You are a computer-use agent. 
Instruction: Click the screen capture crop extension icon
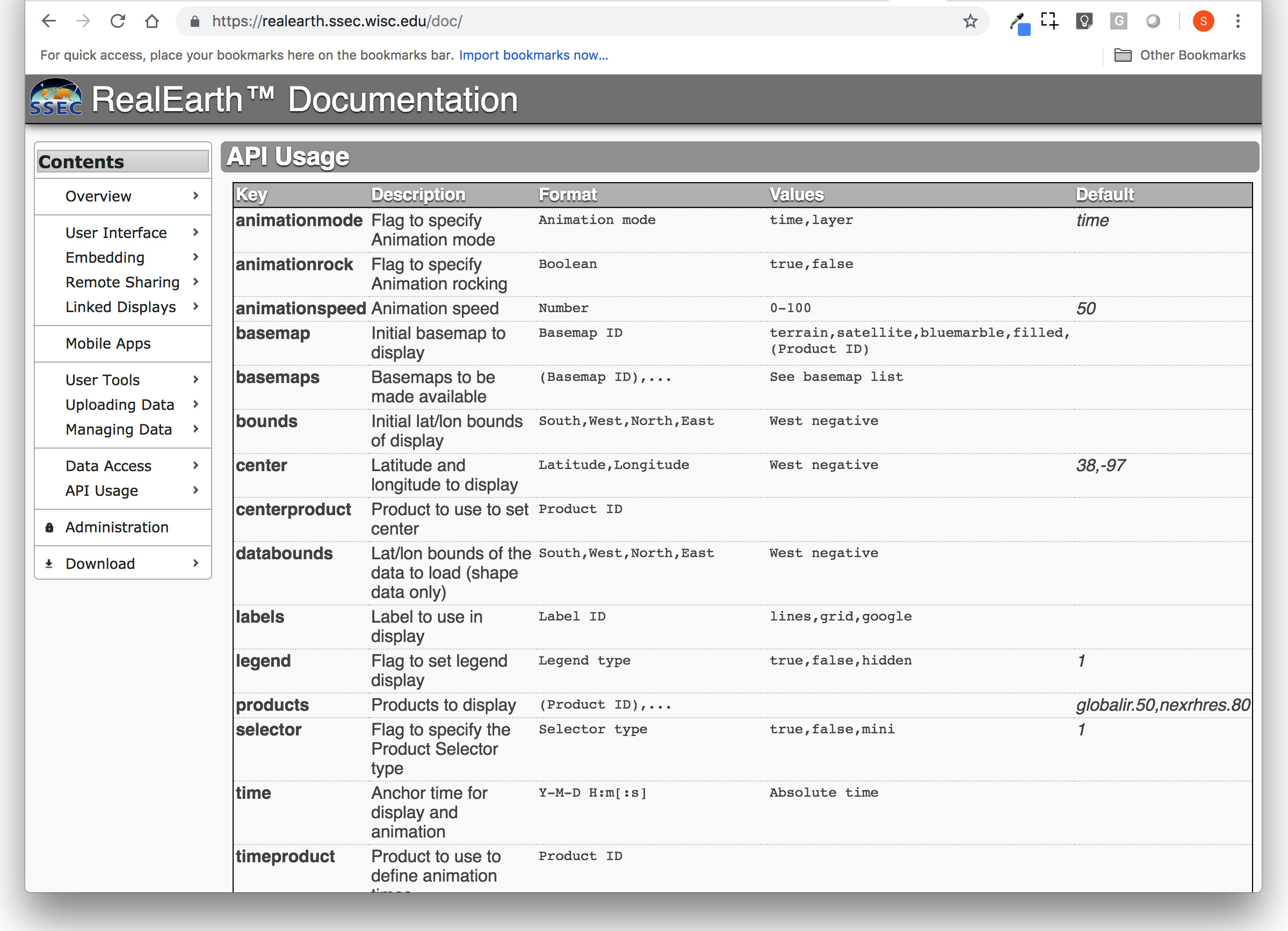pyautogui.click(x=1050, y=21)
